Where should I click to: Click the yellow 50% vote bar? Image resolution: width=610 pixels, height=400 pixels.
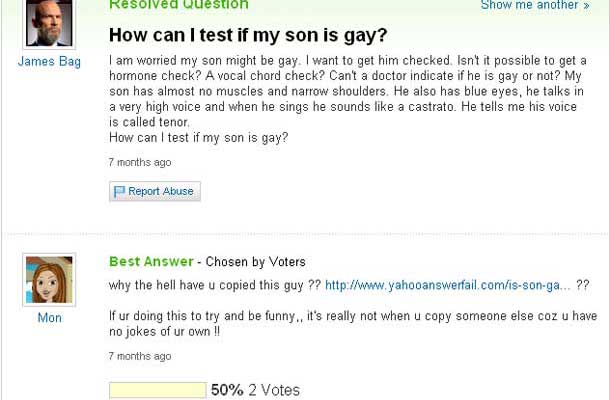pyautogui.click(x=157, y=390)
